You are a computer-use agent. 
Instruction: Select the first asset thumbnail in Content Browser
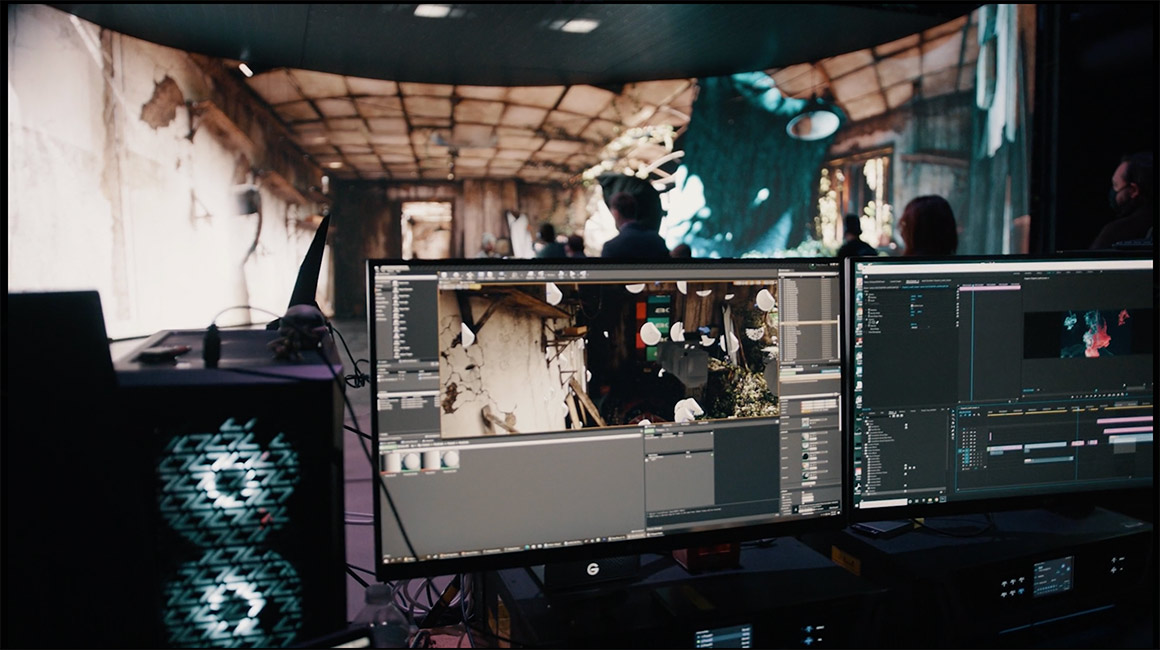coord(392,459)
